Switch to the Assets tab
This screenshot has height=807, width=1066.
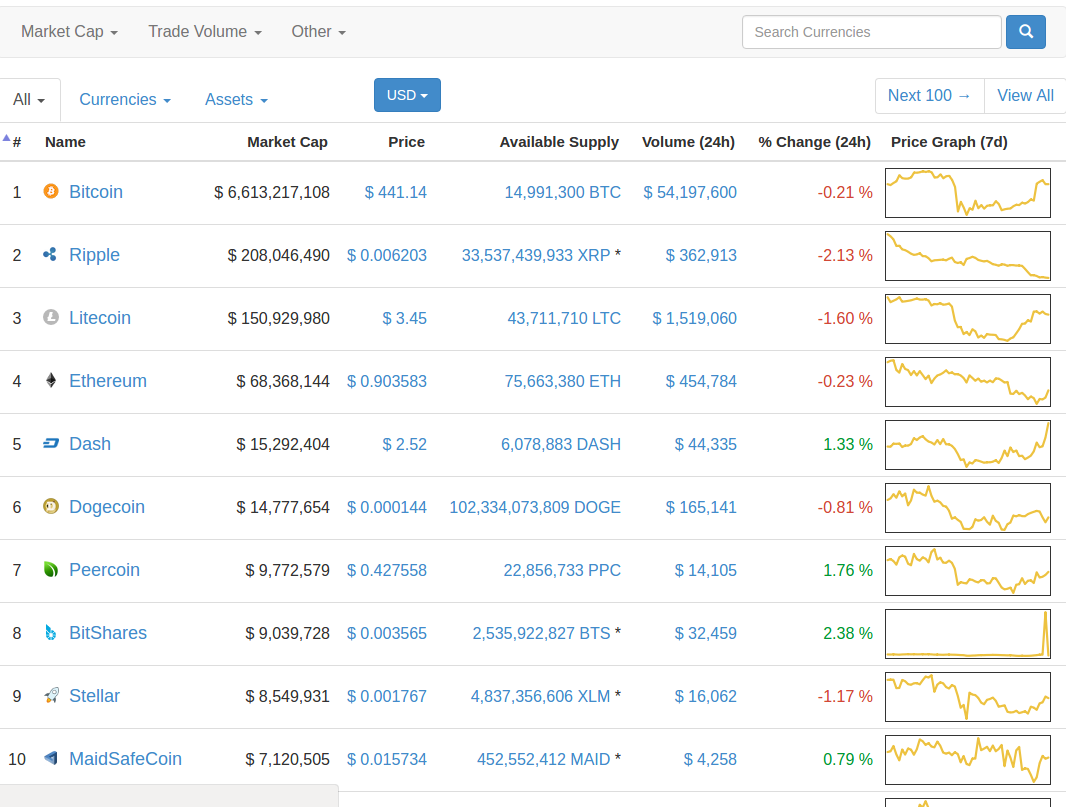(x=236, y=100)
